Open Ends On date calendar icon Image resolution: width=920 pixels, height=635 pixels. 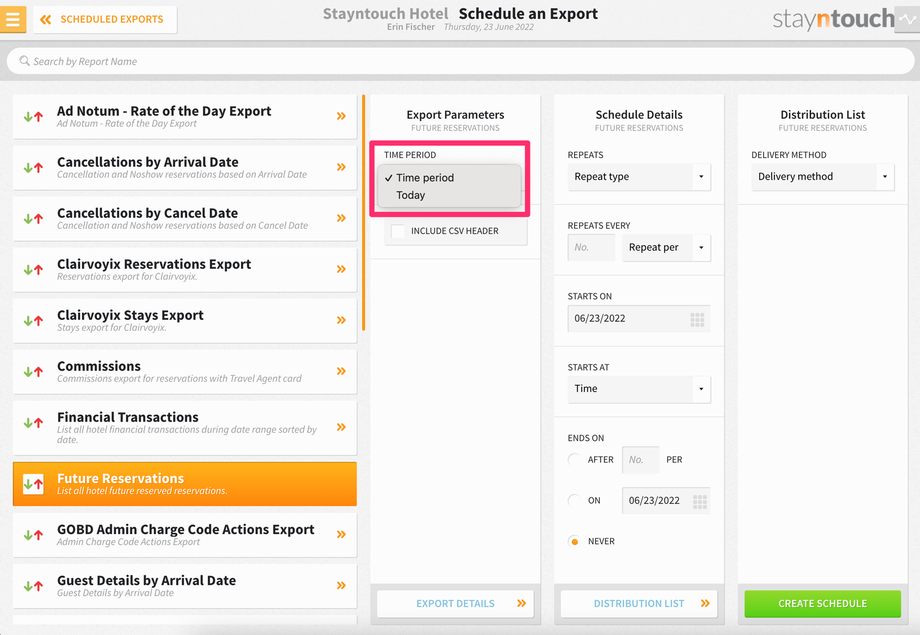pyautogui.click(x=700, y=502)
